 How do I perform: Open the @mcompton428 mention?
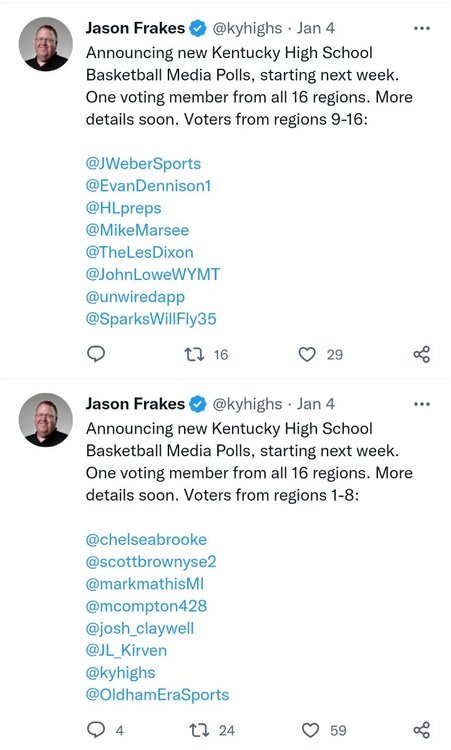pos(146,606)
